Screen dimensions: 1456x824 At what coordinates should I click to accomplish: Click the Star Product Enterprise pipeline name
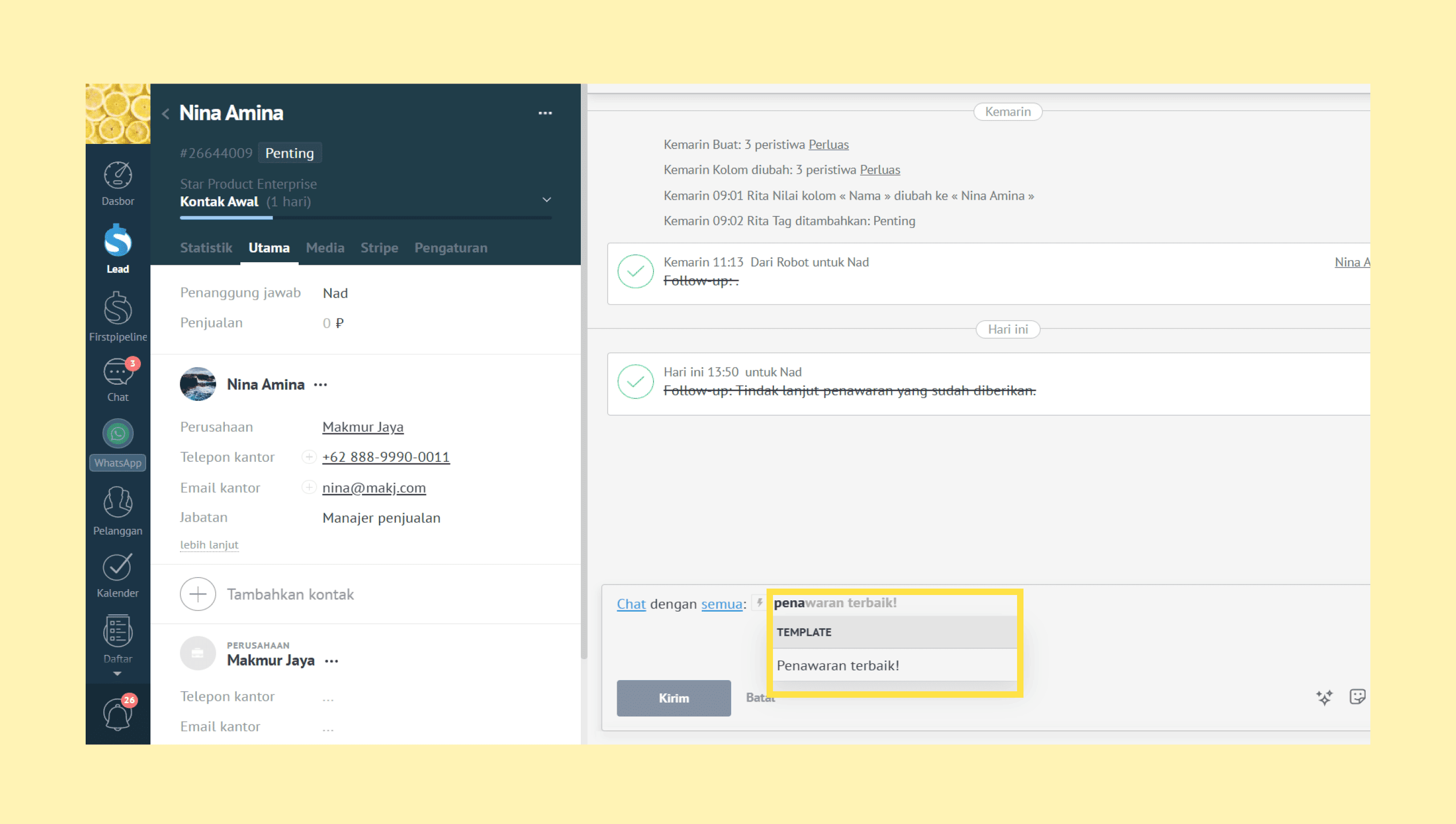click(x=248, y=184)
